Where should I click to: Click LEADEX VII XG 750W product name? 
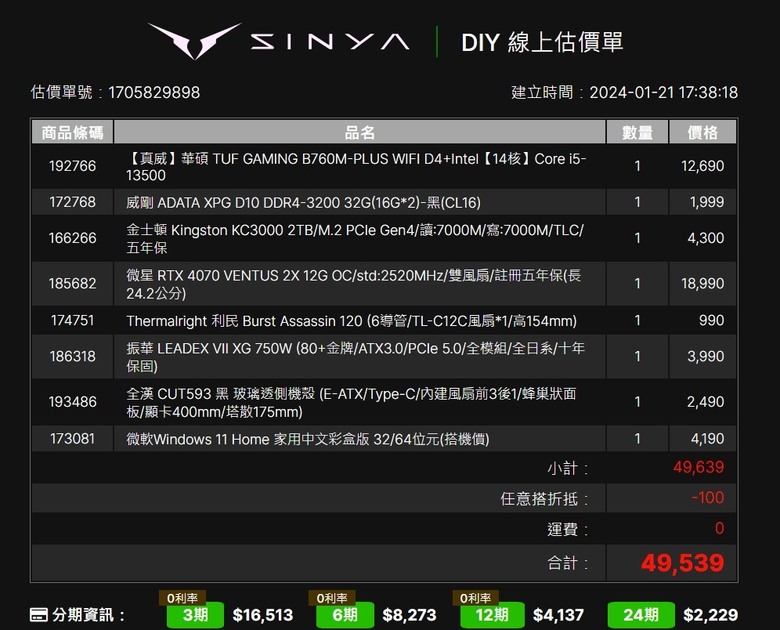click(355, 357)
